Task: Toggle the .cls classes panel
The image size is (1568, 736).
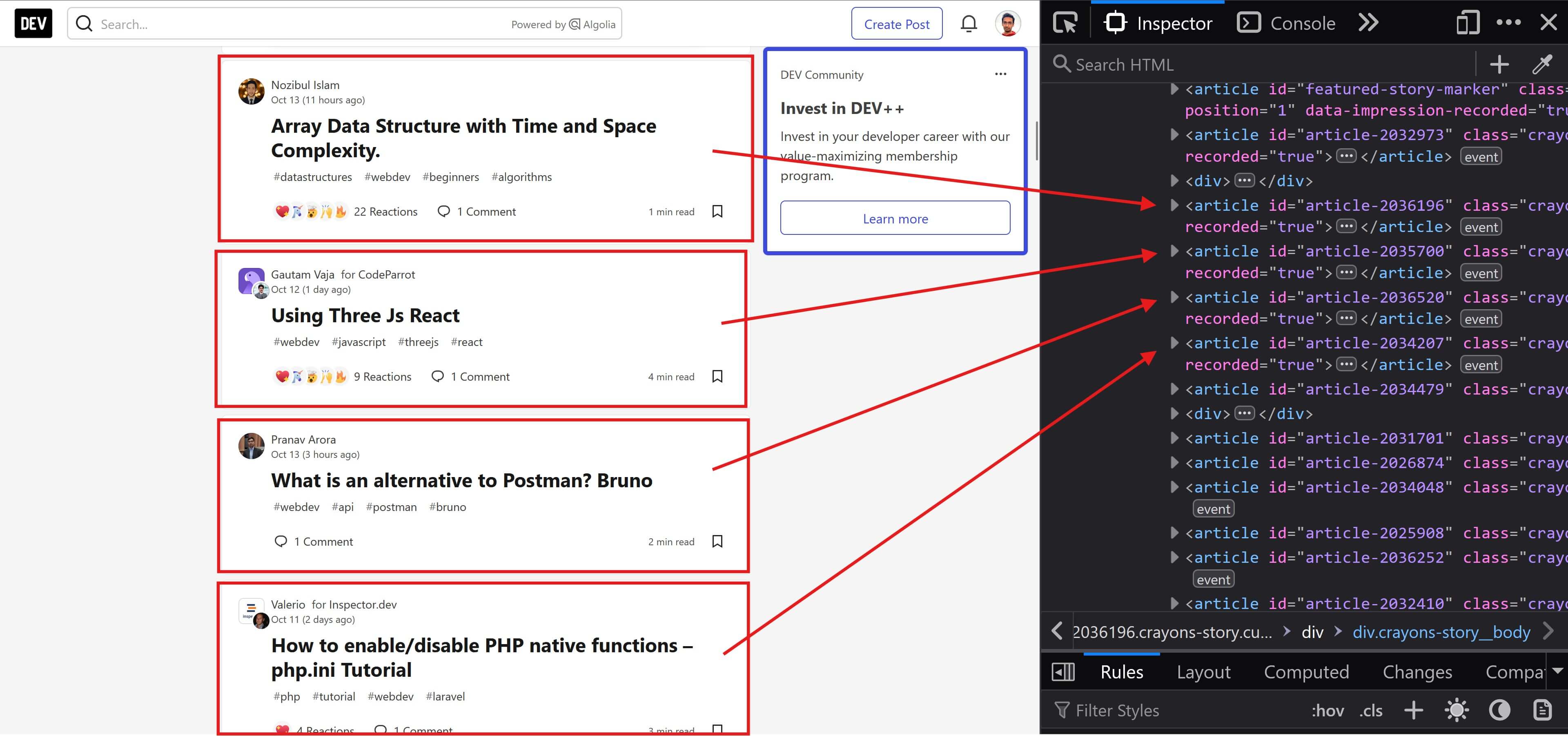Action: [x=1371, y=710]
